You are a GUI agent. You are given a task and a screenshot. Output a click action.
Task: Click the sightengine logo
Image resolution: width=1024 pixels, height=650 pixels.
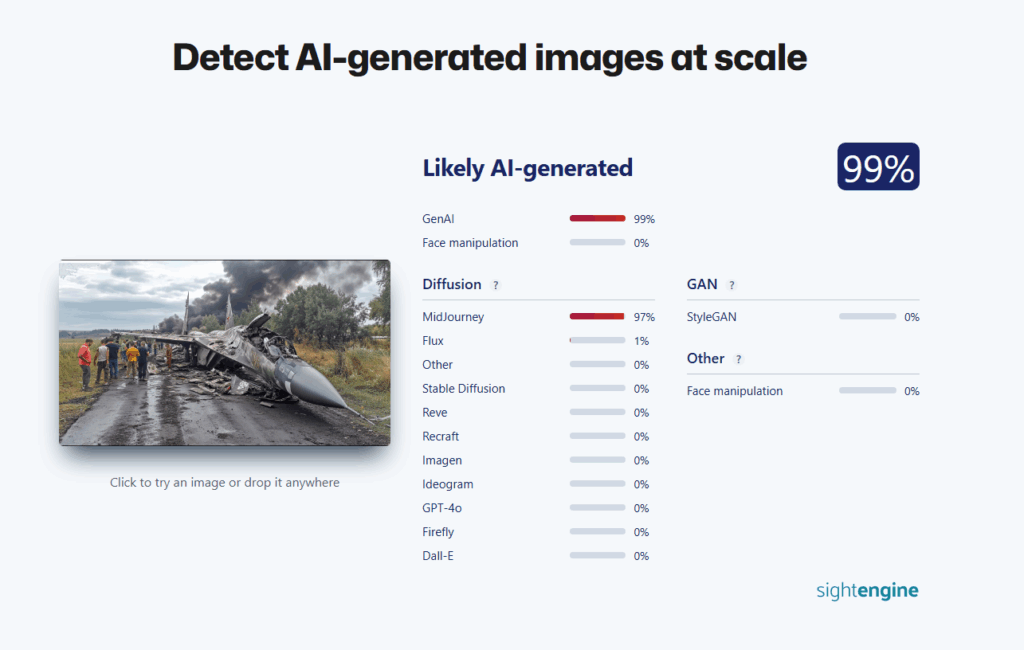pos(866,590)
